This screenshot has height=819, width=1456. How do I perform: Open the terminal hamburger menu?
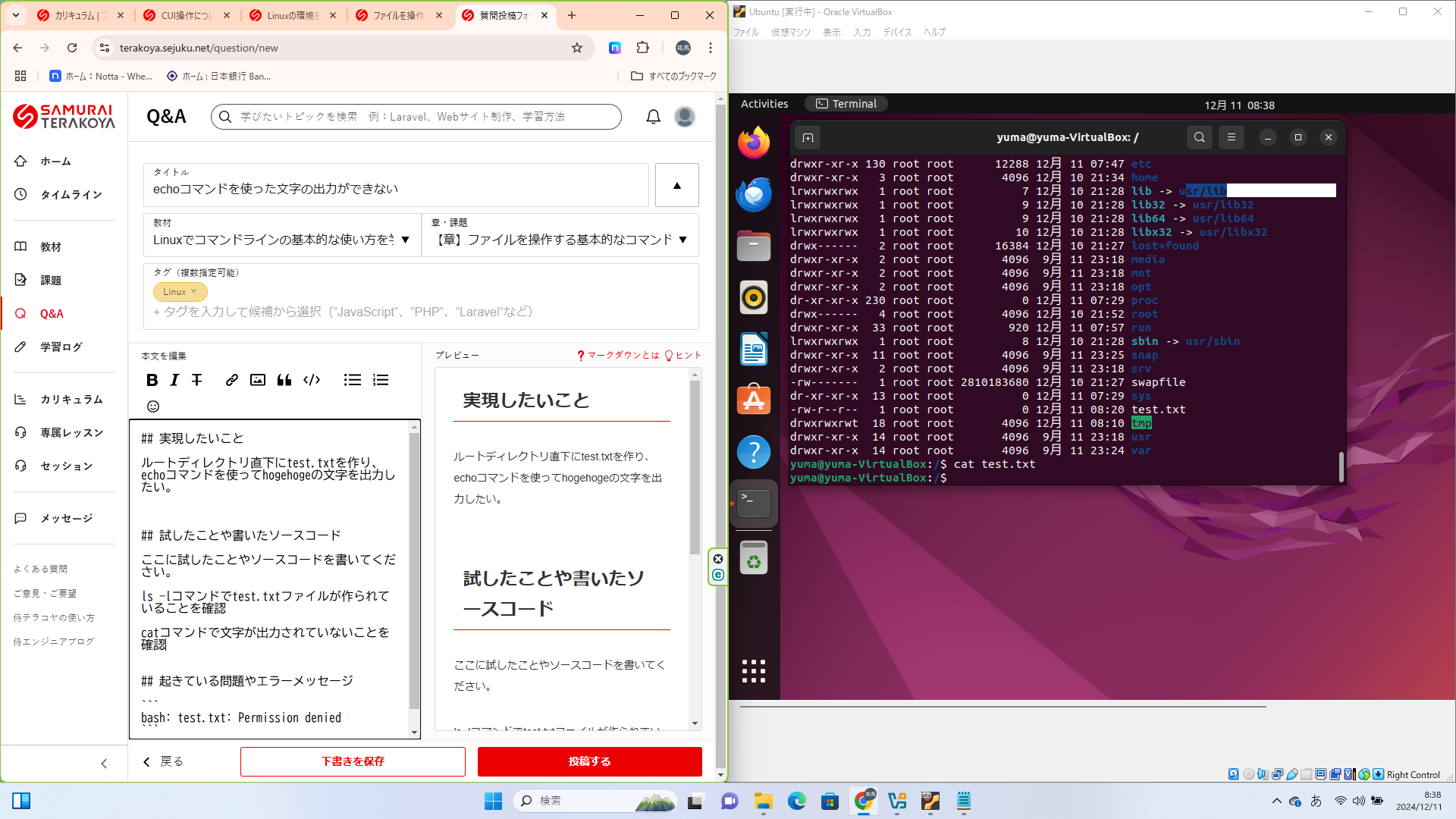(x=1231, y=137)
